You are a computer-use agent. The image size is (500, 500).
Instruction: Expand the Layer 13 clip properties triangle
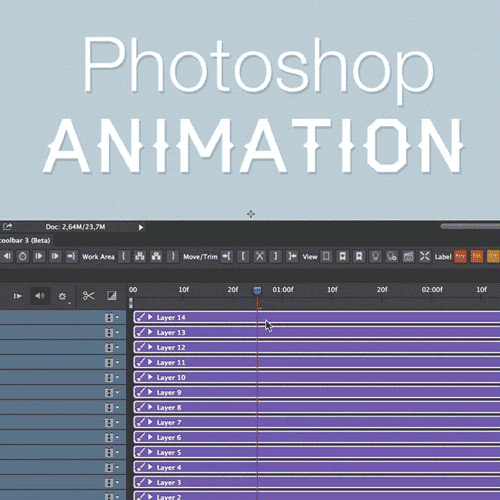pyautogui.click(x=150, y=332)
